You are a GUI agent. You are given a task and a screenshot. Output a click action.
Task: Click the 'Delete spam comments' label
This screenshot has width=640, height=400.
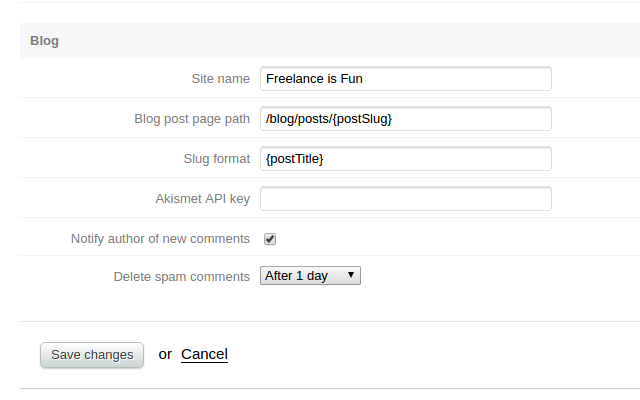pyautogui.click(x=181, y=276)
